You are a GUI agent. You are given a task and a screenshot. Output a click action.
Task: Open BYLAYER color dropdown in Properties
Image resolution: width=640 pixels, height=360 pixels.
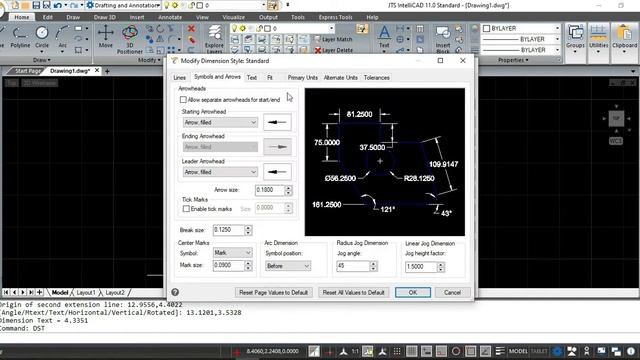521,28
